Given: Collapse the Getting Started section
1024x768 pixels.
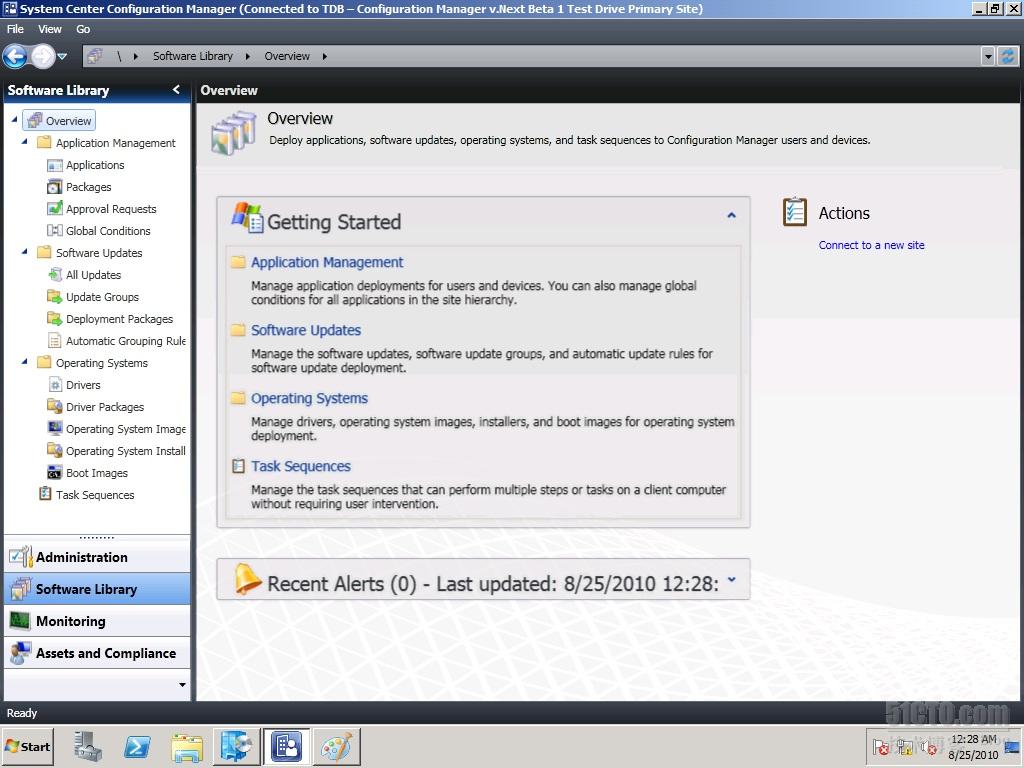Looking at the screenshot, I should 731,216.
